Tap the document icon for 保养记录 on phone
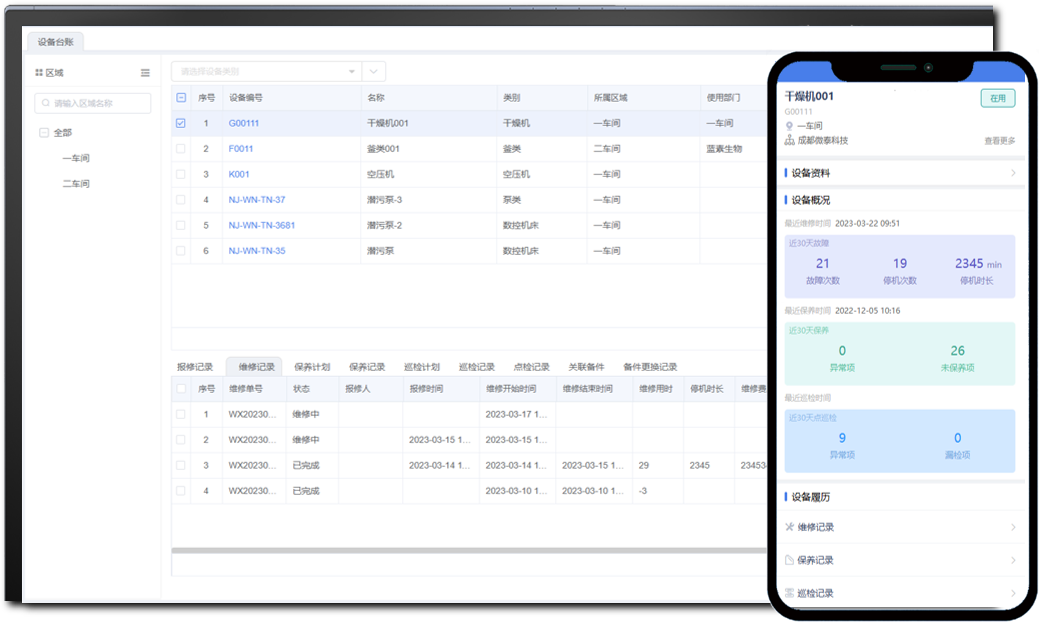1039x622 pixels. [x=789, y=560]
